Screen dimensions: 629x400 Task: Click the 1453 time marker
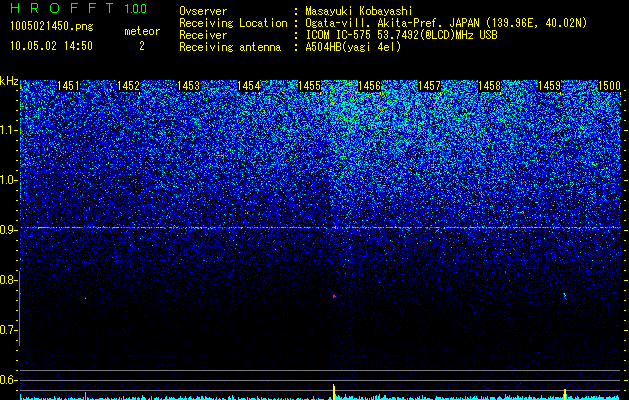click(189, 86)
